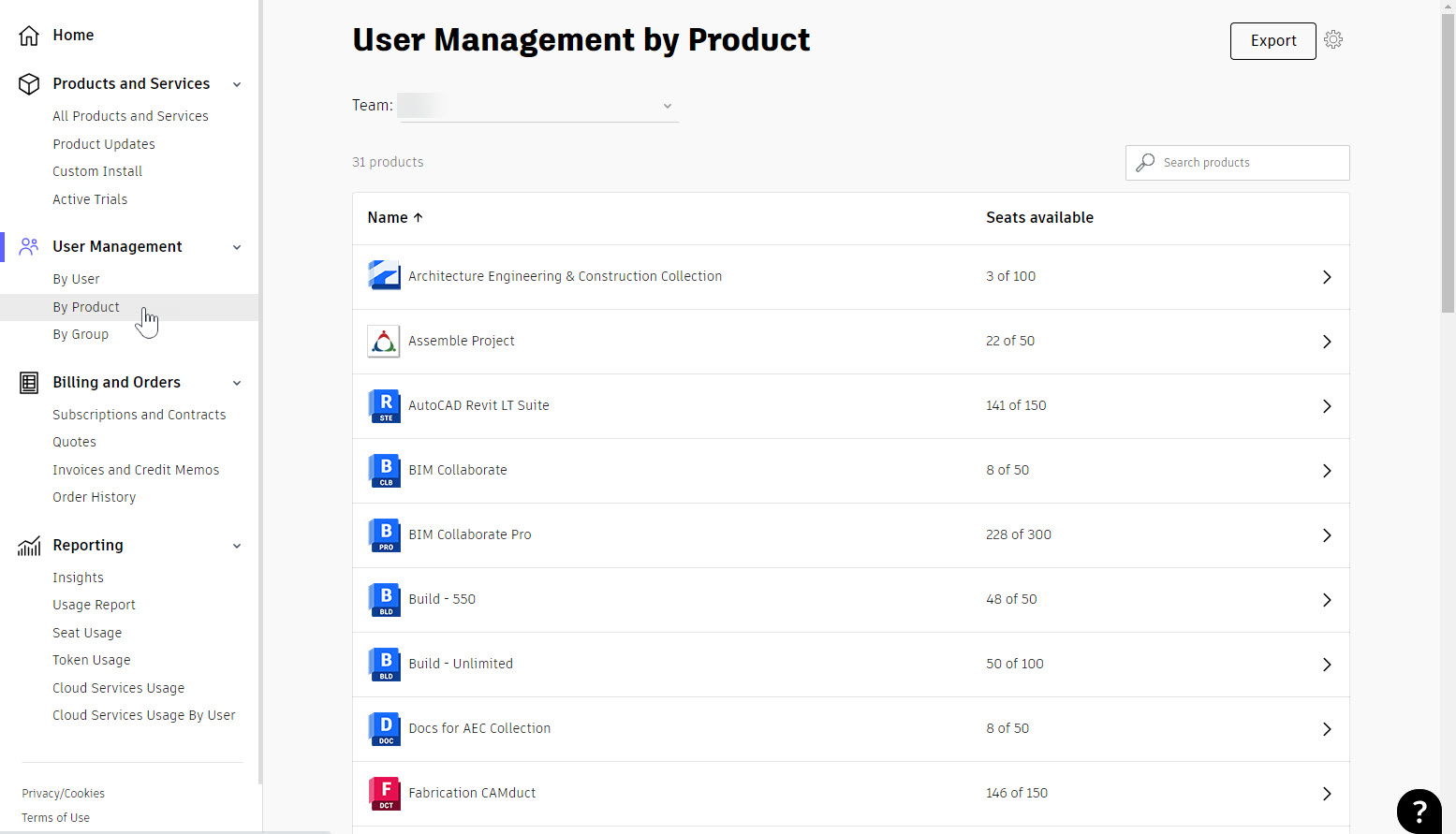This screenshot has width=1456, height=834.
Task: Expand the Build - 550 row chevron
Action: coord(1327,600)
